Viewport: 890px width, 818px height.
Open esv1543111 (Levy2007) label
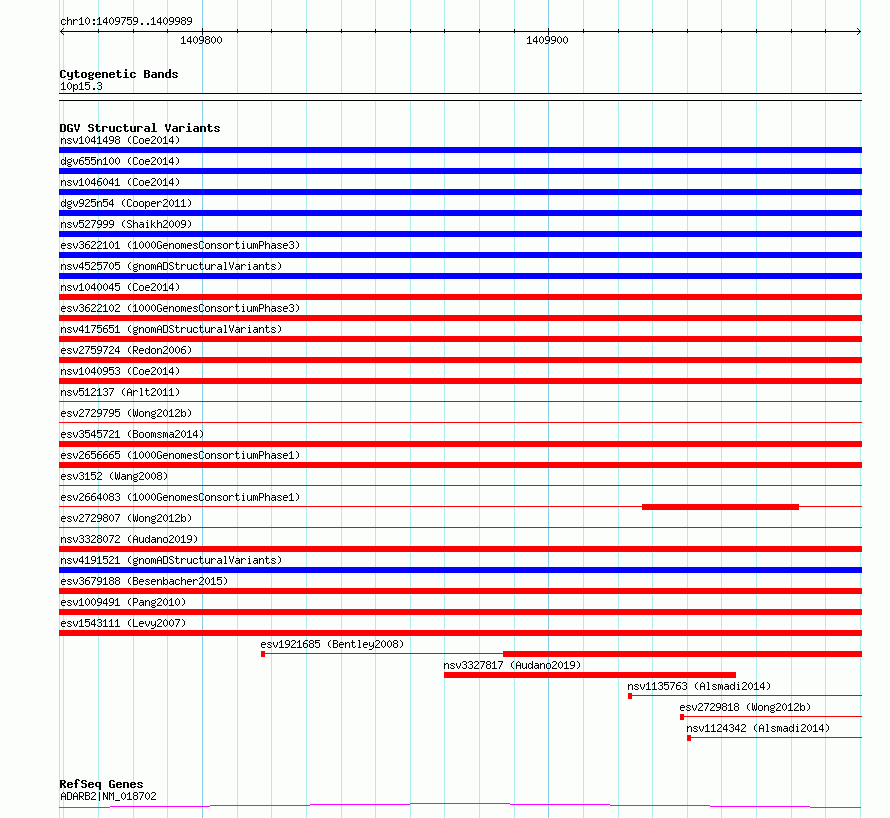(123, 623)
